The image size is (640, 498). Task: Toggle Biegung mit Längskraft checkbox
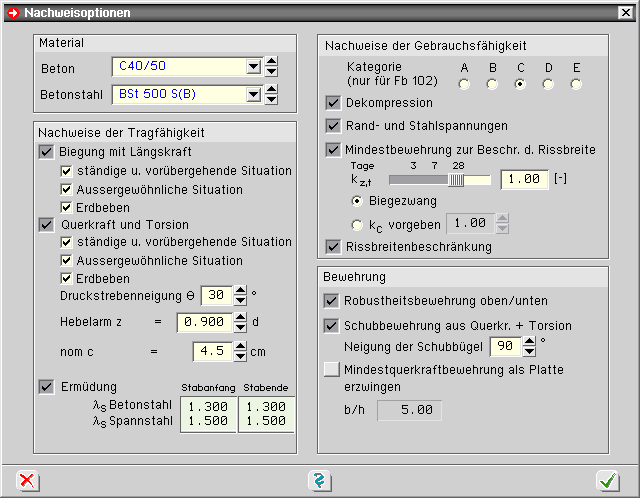[x=46, y=152]
